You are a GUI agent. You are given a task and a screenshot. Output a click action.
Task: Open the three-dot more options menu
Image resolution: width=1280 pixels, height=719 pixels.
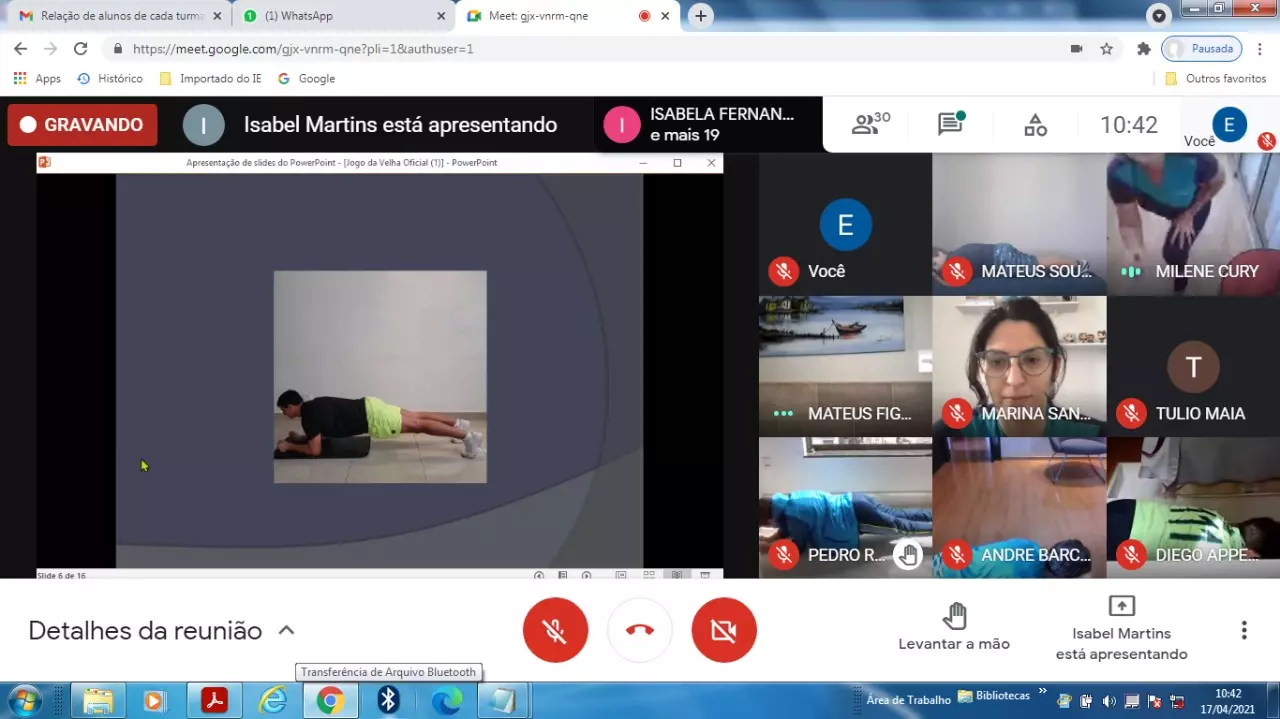pos(1244,630)
